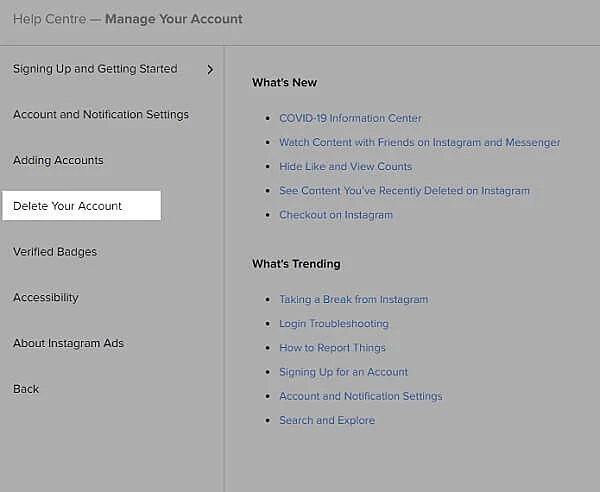Go Back in the sidebar menu
The width and height of the screenshot is (600, 492).
click(x=26, y=389)
